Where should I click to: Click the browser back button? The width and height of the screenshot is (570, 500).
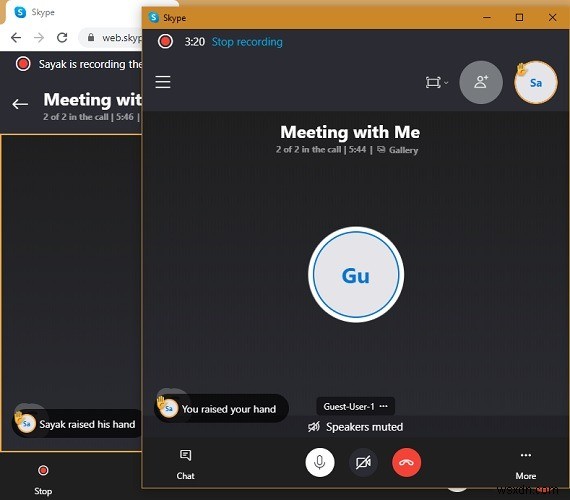(16, 37)
